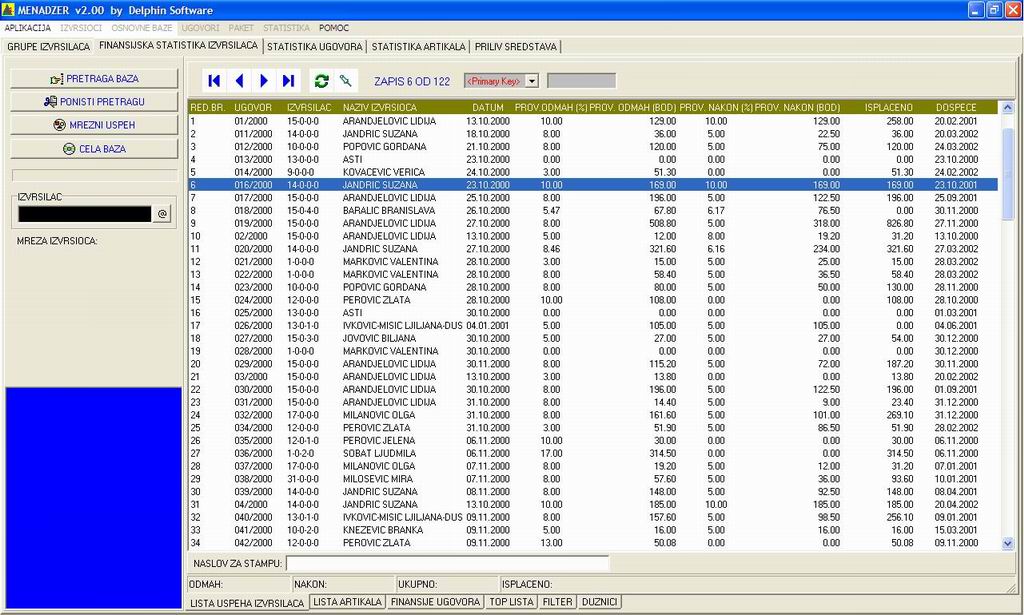The width and height of the screenshot is (1024, 615).
Task: Click the PRETRAGA BAZA button
Action: [x=94, y=78]
